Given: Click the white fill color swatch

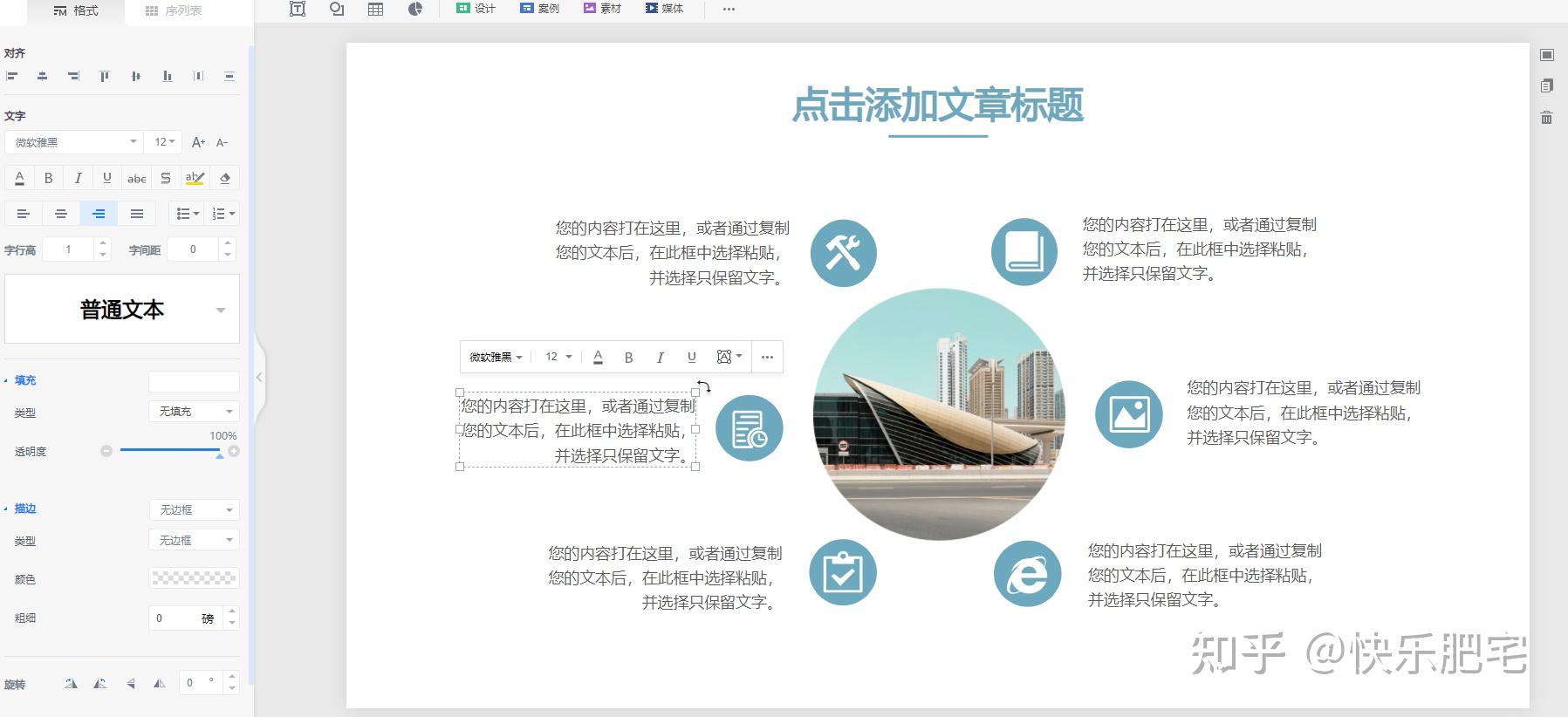Looking at the screenshot, I should tap(194, 381).
